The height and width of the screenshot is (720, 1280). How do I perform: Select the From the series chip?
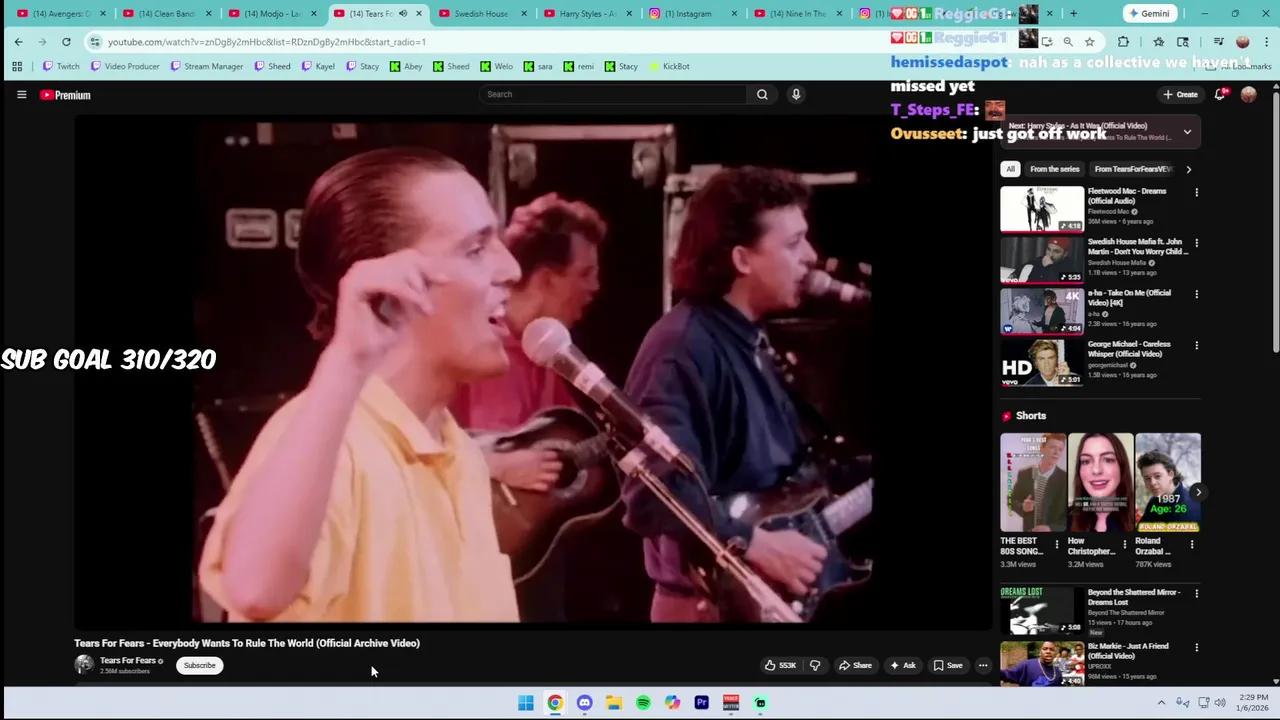click(1054, 169)
